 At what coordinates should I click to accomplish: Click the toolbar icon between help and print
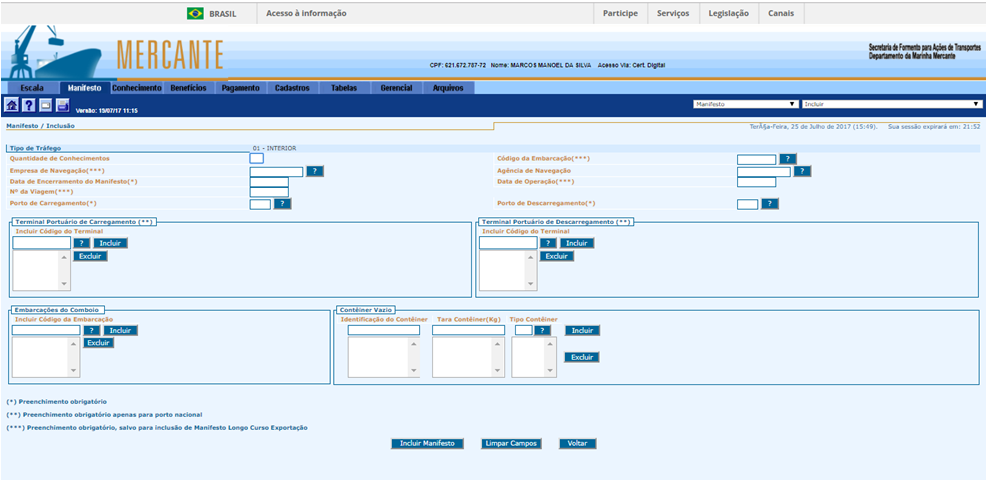pos(45,105)
